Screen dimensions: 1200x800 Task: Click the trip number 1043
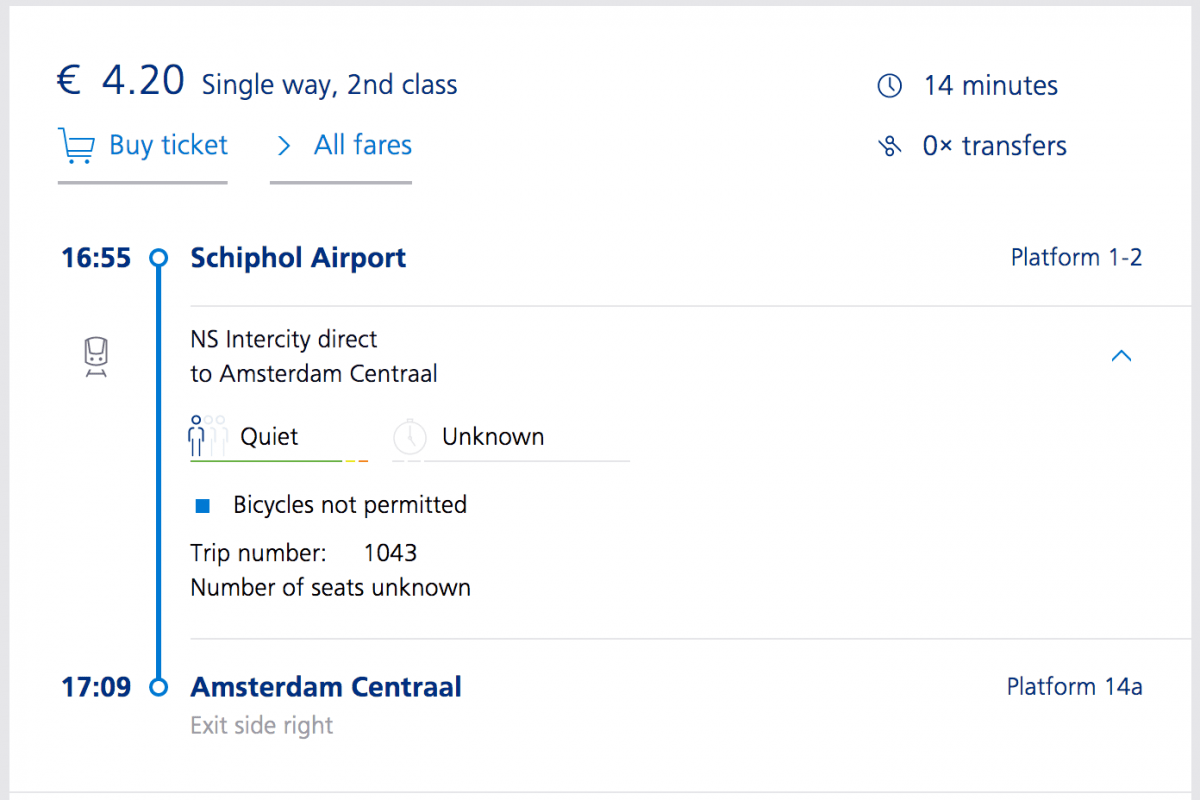(390, 553)
